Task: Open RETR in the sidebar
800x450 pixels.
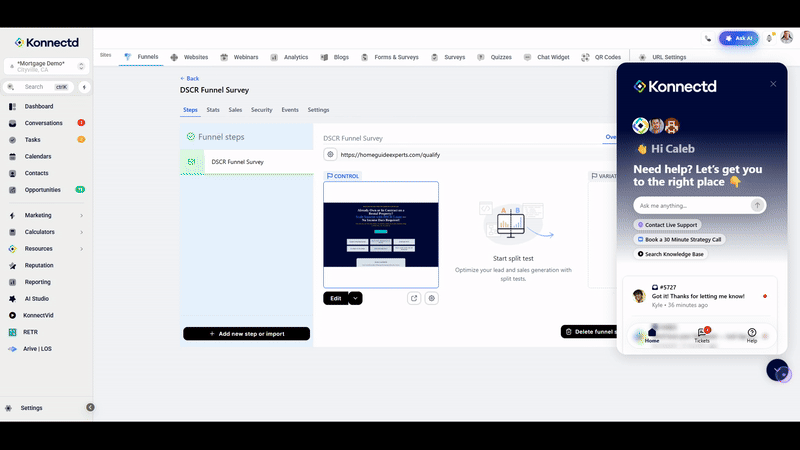Action: pyautogui.click(x=30, y=332)
